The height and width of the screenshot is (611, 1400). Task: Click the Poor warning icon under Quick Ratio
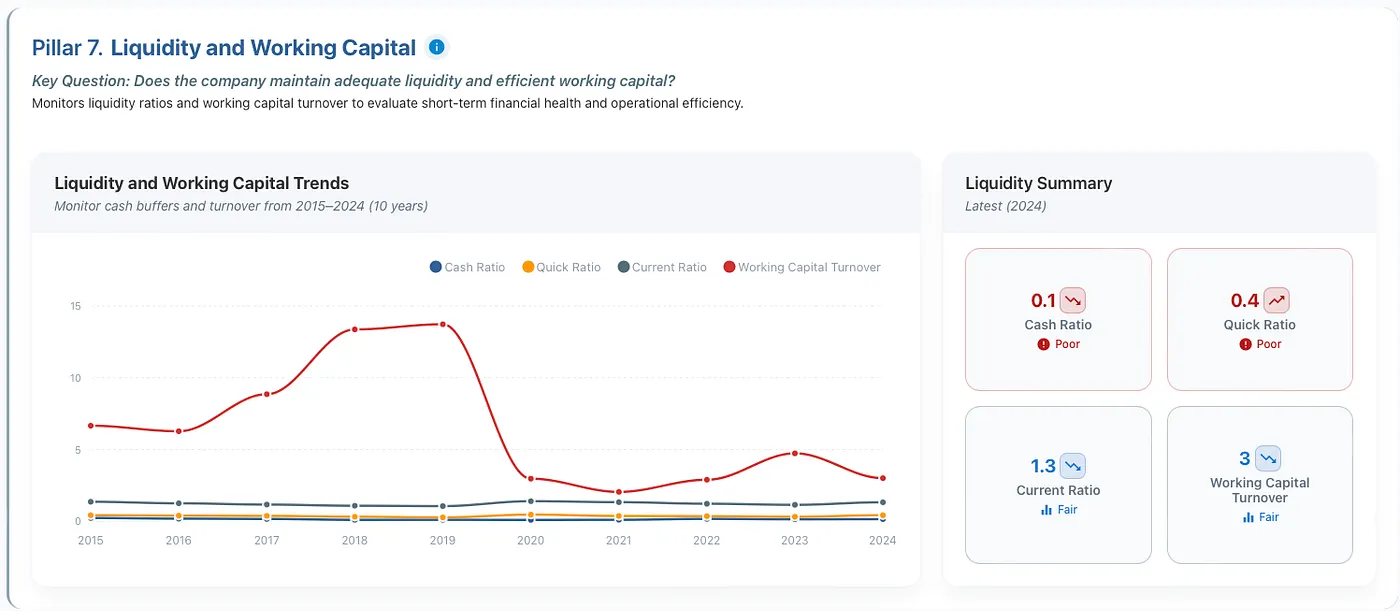click(1246, 344)
